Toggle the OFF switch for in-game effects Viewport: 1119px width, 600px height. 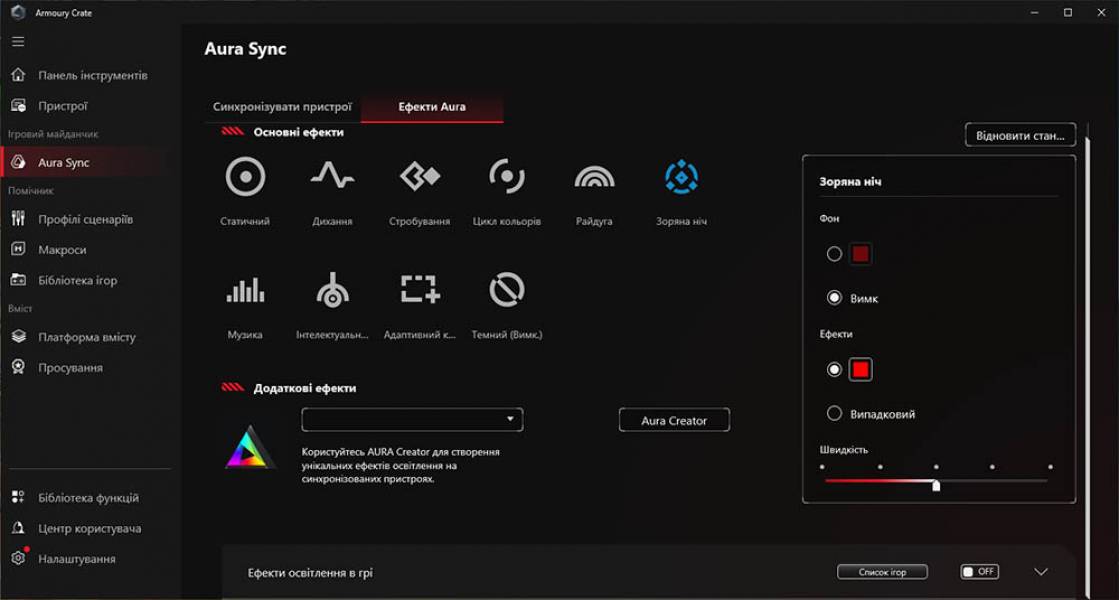tap(978, 571)
